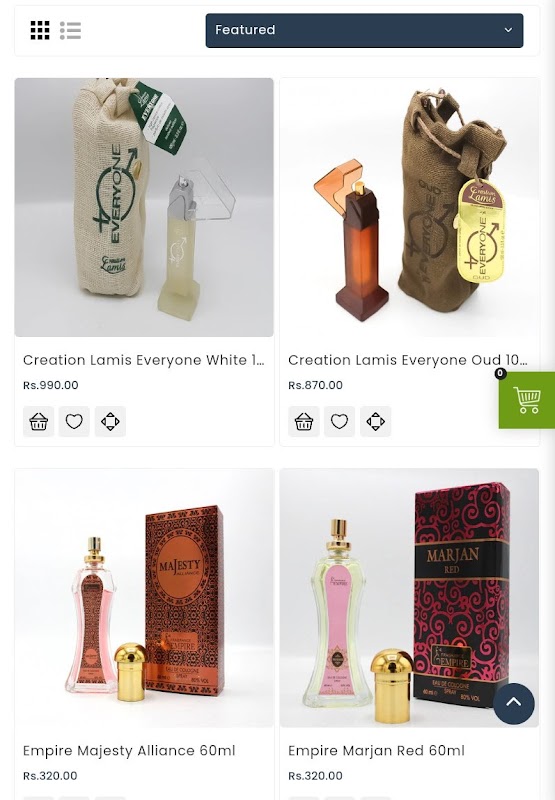Open quick view for Everyone Oud perfume
This screenshot has height=800, width=555.
[x=375, y=421]
